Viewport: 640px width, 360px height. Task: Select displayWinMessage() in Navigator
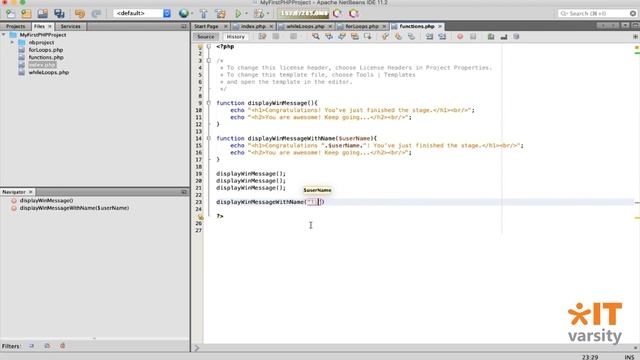(x=47, y=200)
